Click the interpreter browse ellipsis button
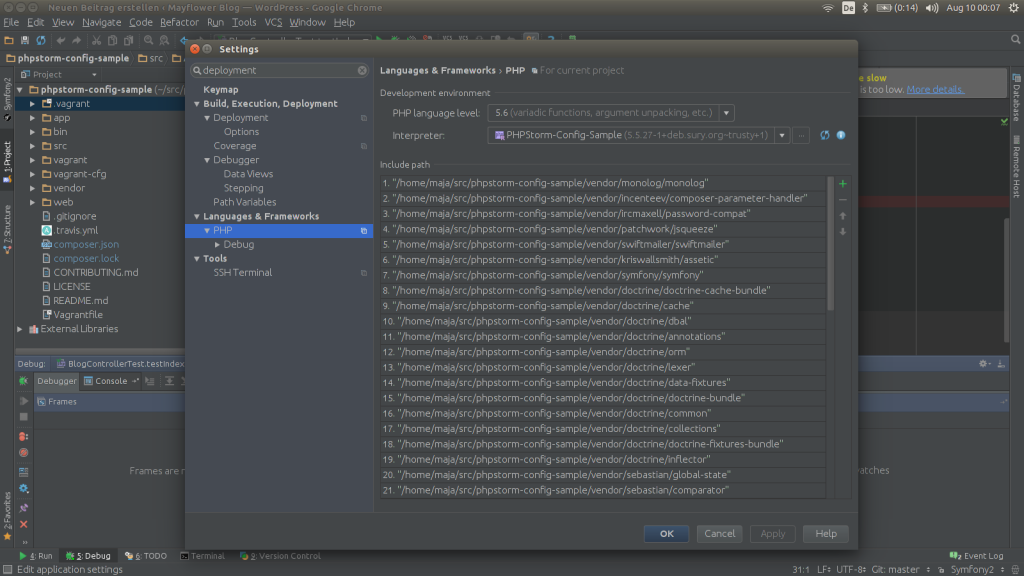This screenshot has width=1024, height=576. [801, 135]
